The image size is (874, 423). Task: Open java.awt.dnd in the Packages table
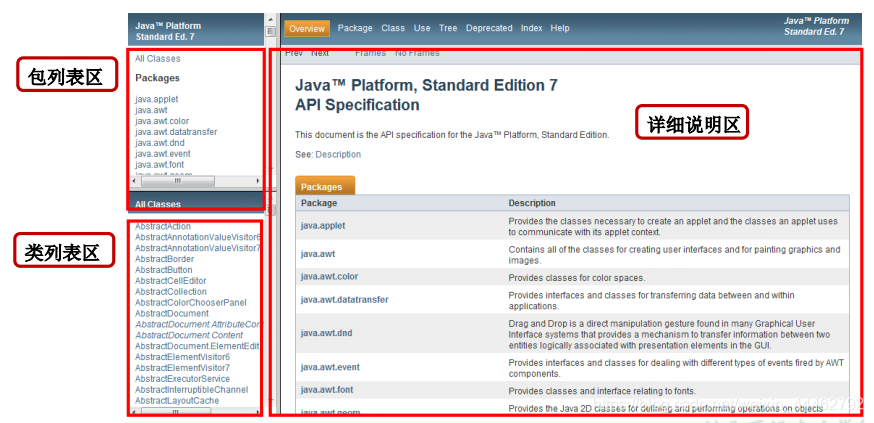click(327, 333)
